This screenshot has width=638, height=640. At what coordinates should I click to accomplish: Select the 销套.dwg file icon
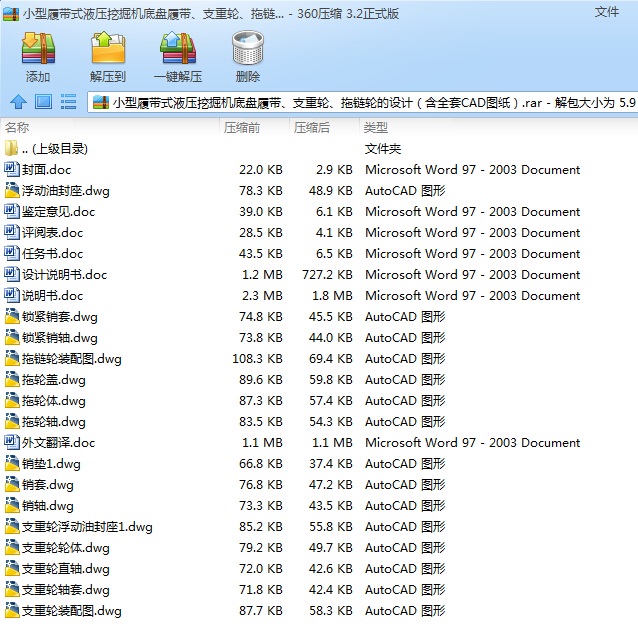(x=12, y=484)
